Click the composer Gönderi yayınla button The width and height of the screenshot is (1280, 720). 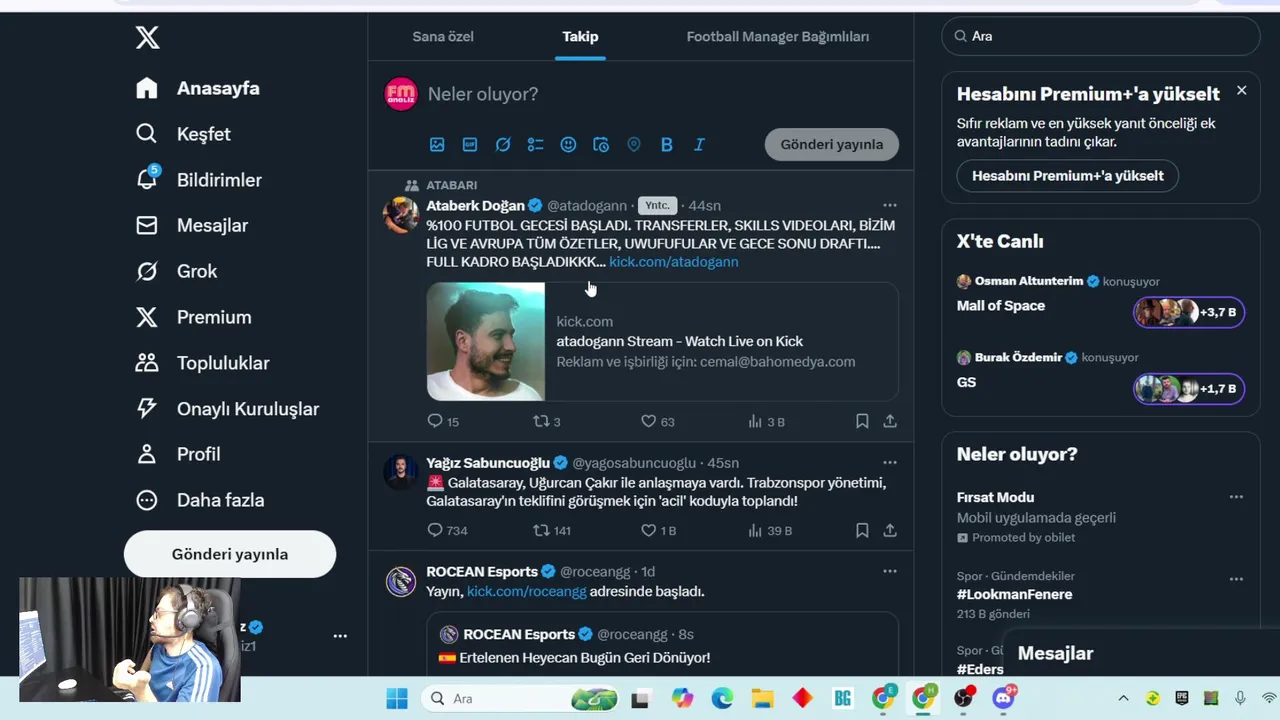pos(832,144)
